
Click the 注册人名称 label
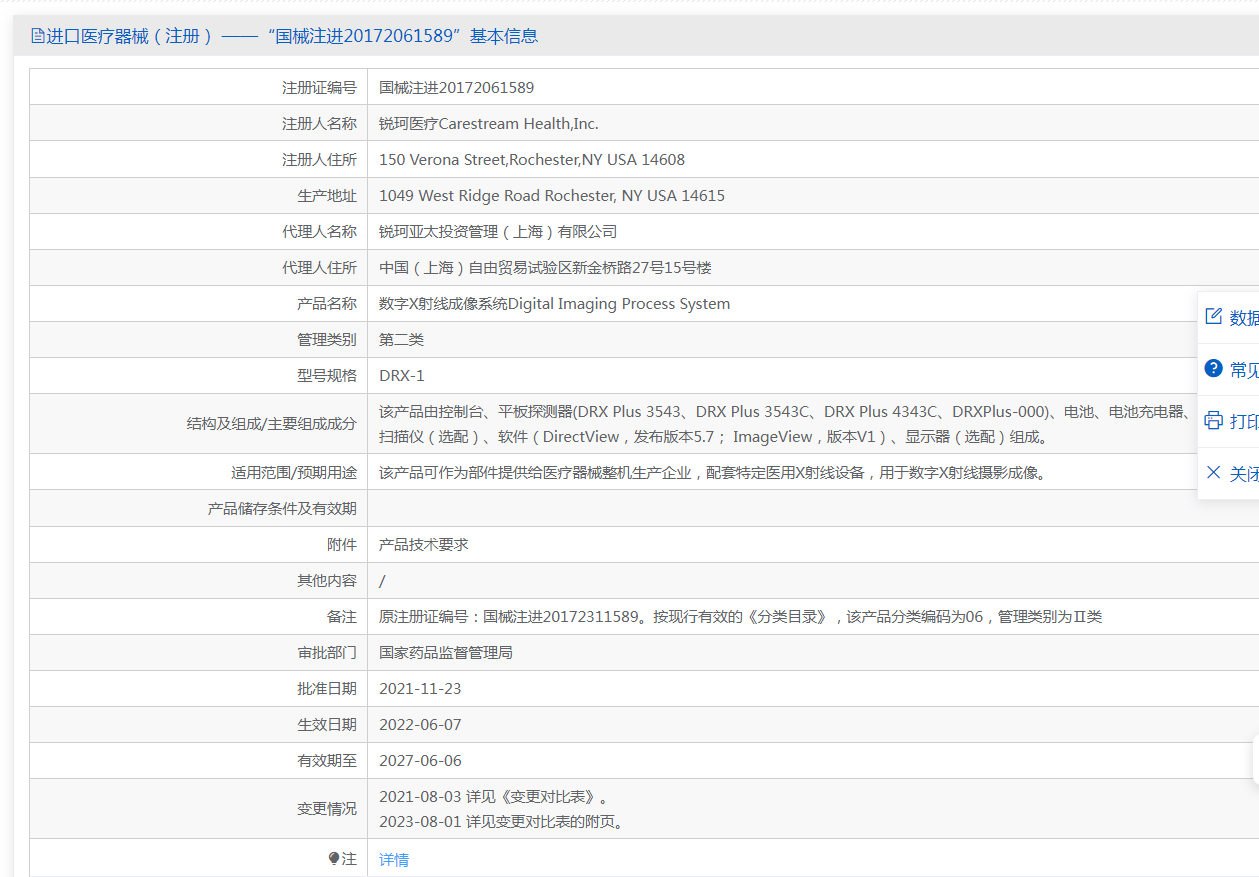[319, 124]
